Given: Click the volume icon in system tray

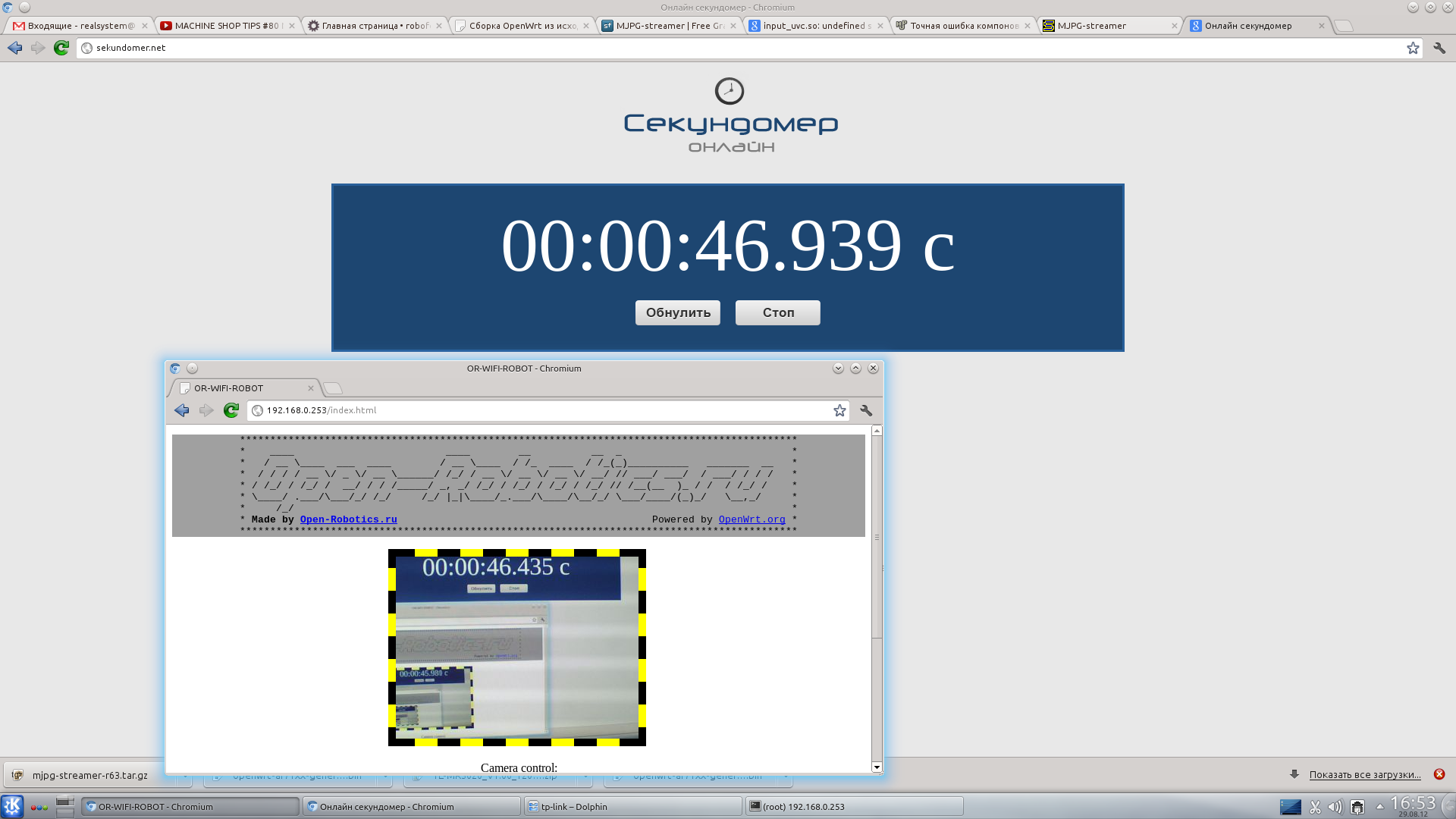Looking at the screenshot, I should coord(1335,807).
